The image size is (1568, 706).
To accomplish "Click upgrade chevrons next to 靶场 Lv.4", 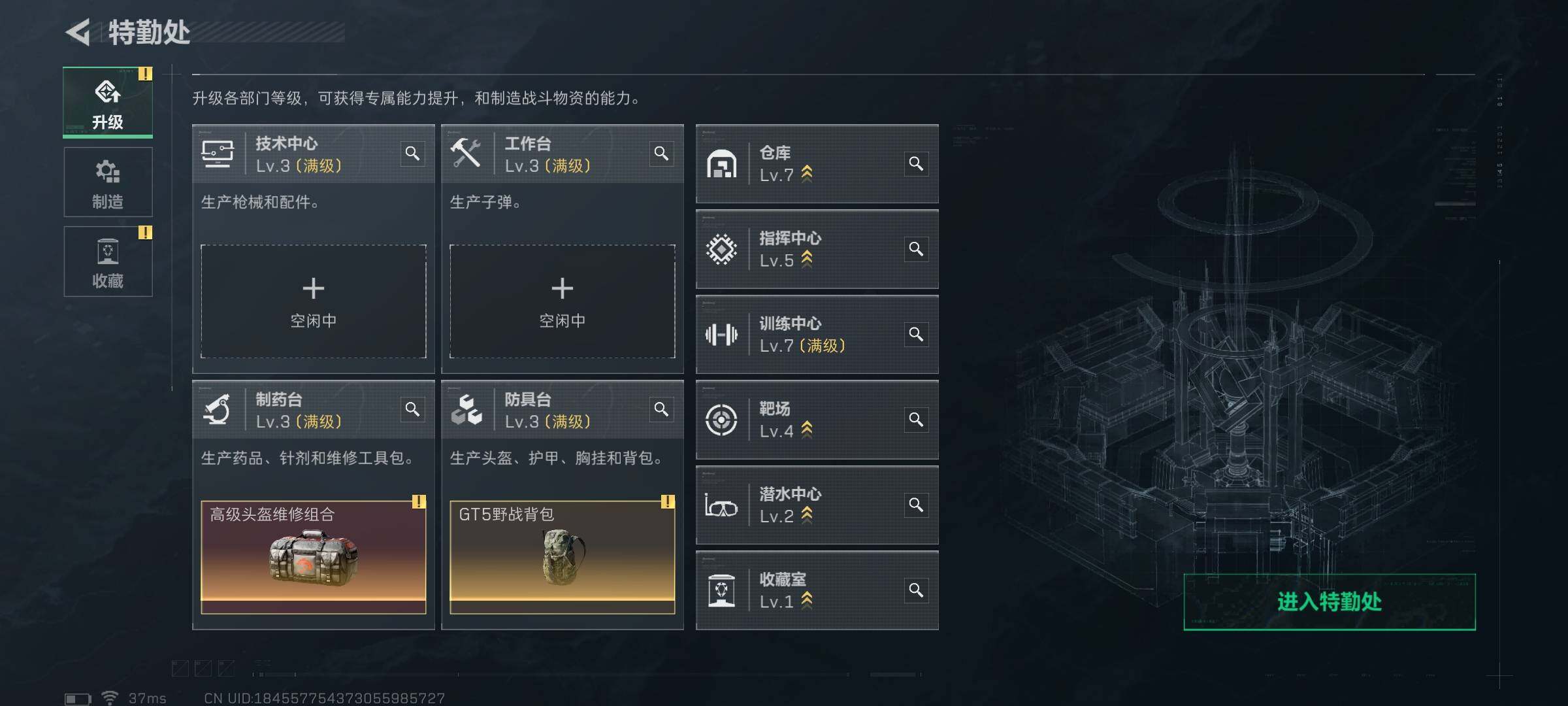I will [807, 429].
